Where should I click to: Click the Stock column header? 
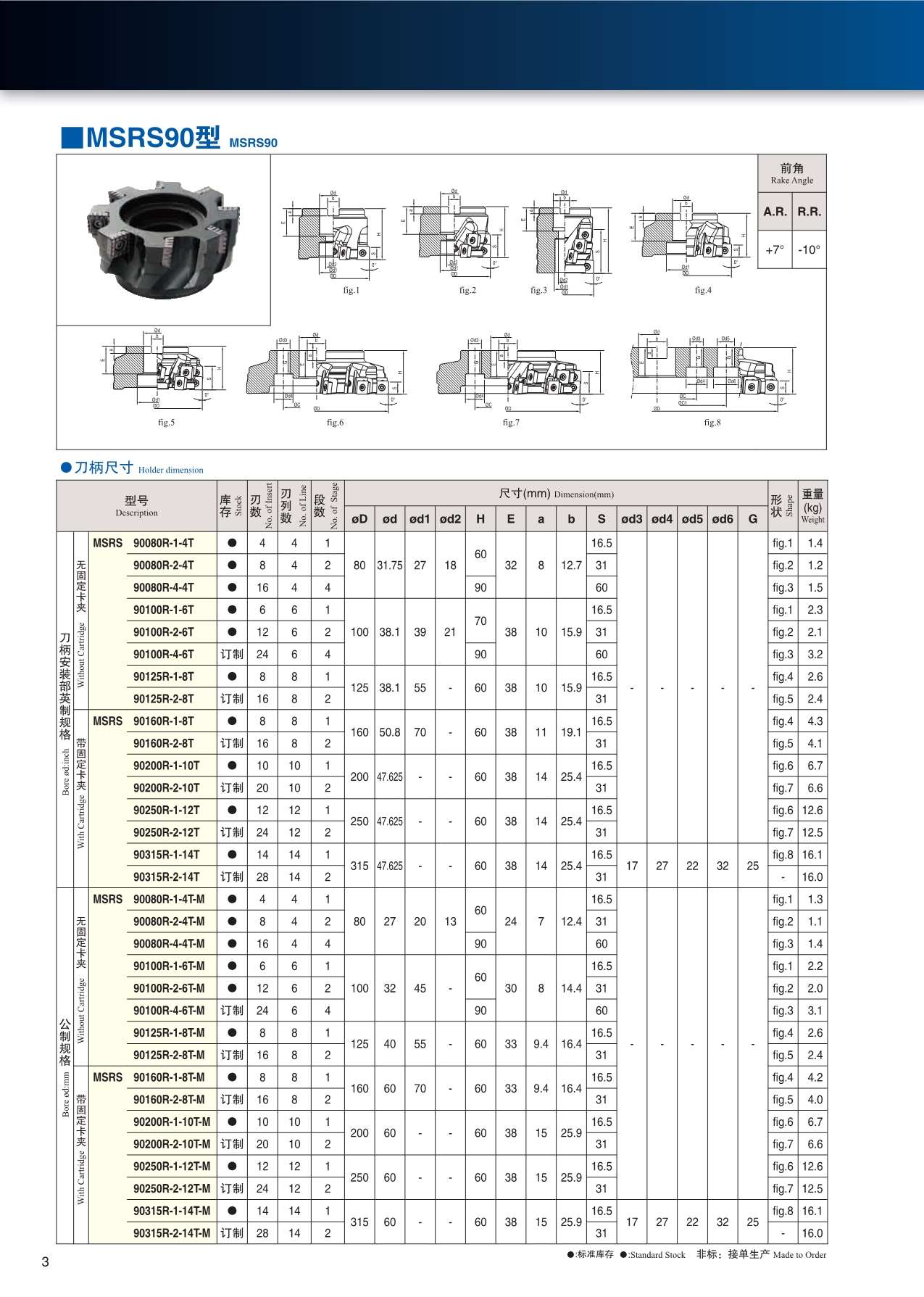pos(232,506)
